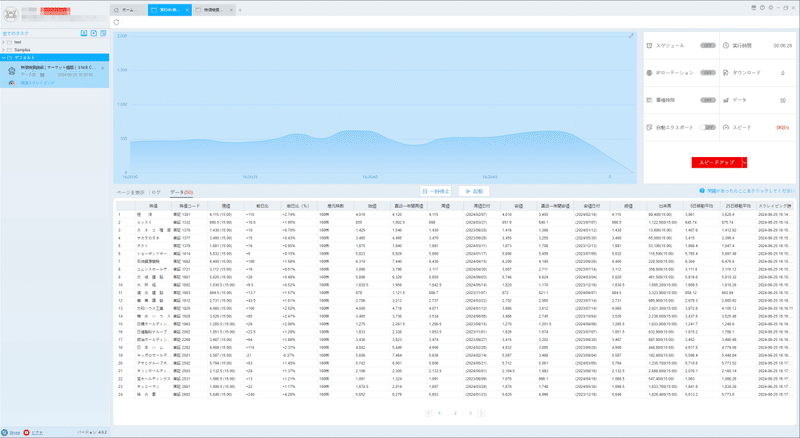Image resolution: width=800 pixels, height=438 pixels.
Task: Click the IPローテーション globe icon
Action: [x=649, y=73]
